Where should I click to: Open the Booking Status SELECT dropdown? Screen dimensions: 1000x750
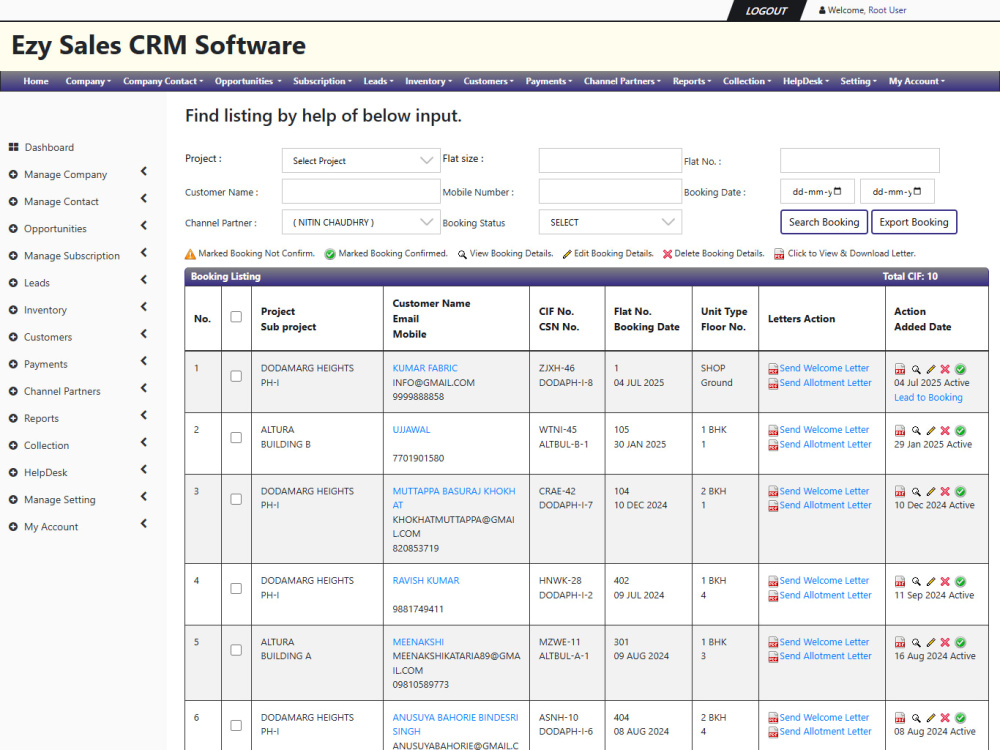(610, 223)
